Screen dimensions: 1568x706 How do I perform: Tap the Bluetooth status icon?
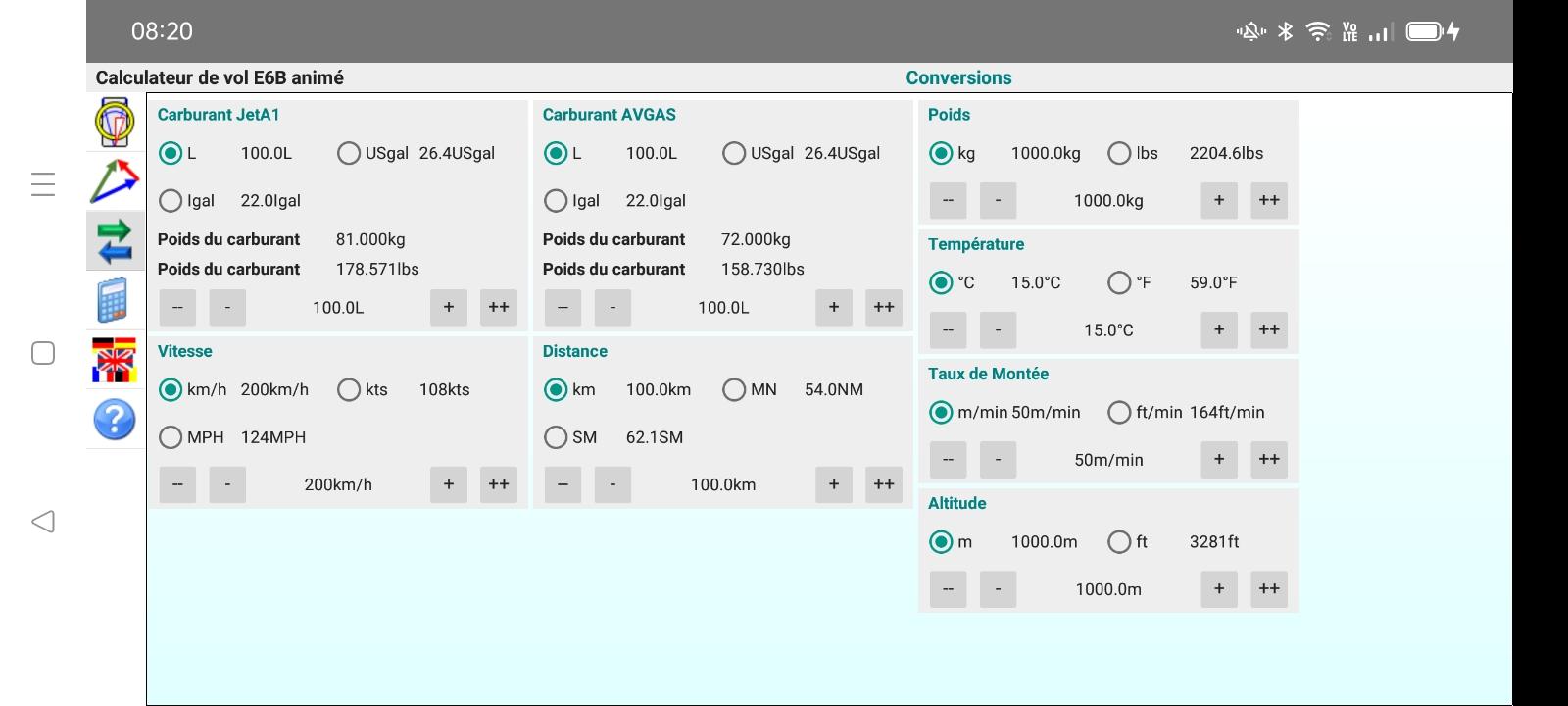click(x=1286, y=31)
